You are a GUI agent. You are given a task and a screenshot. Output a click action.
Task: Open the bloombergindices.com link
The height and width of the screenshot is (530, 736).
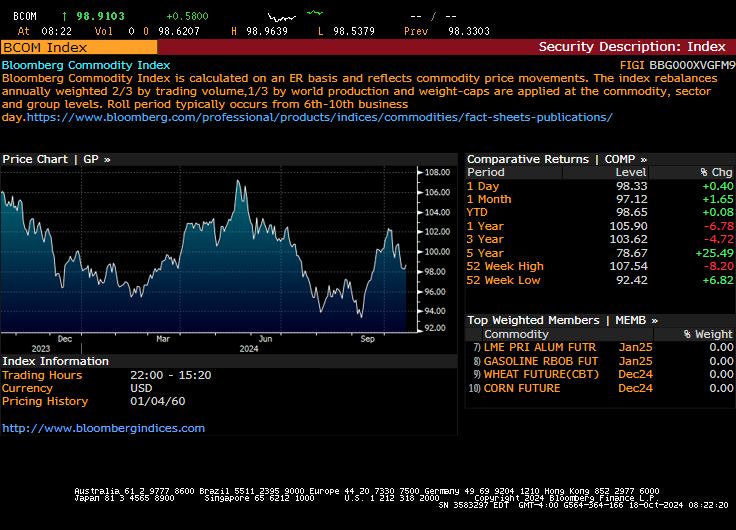103,428
